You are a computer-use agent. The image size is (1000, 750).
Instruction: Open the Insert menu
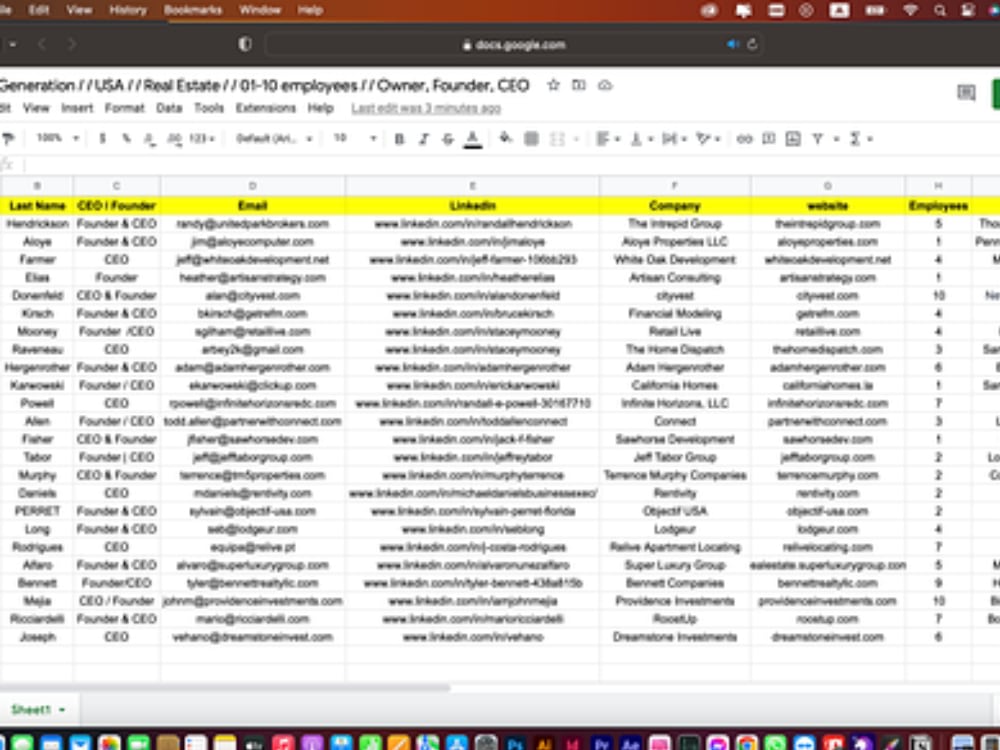tap(77, 108)
